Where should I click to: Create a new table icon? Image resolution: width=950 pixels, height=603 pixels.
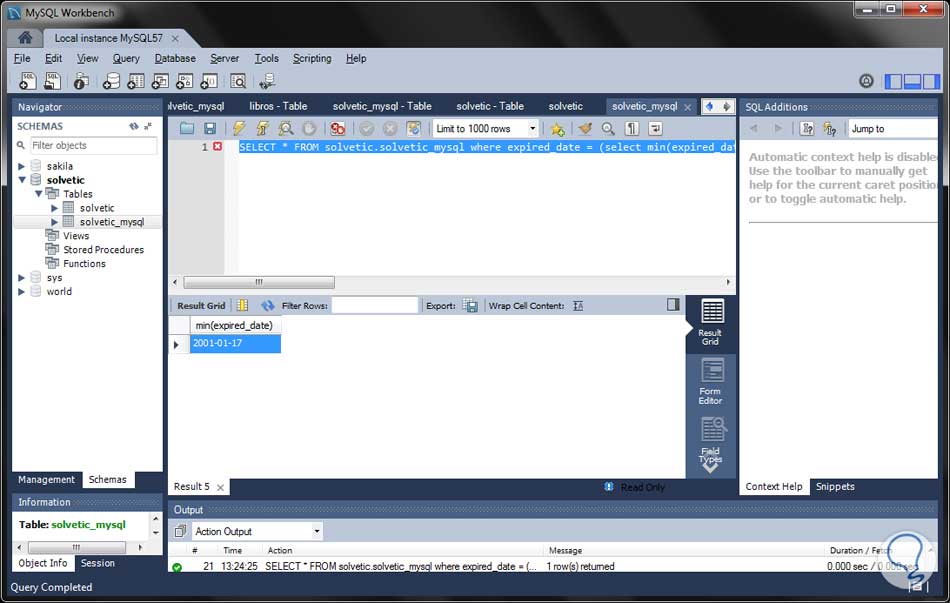[x=136, y=81]
